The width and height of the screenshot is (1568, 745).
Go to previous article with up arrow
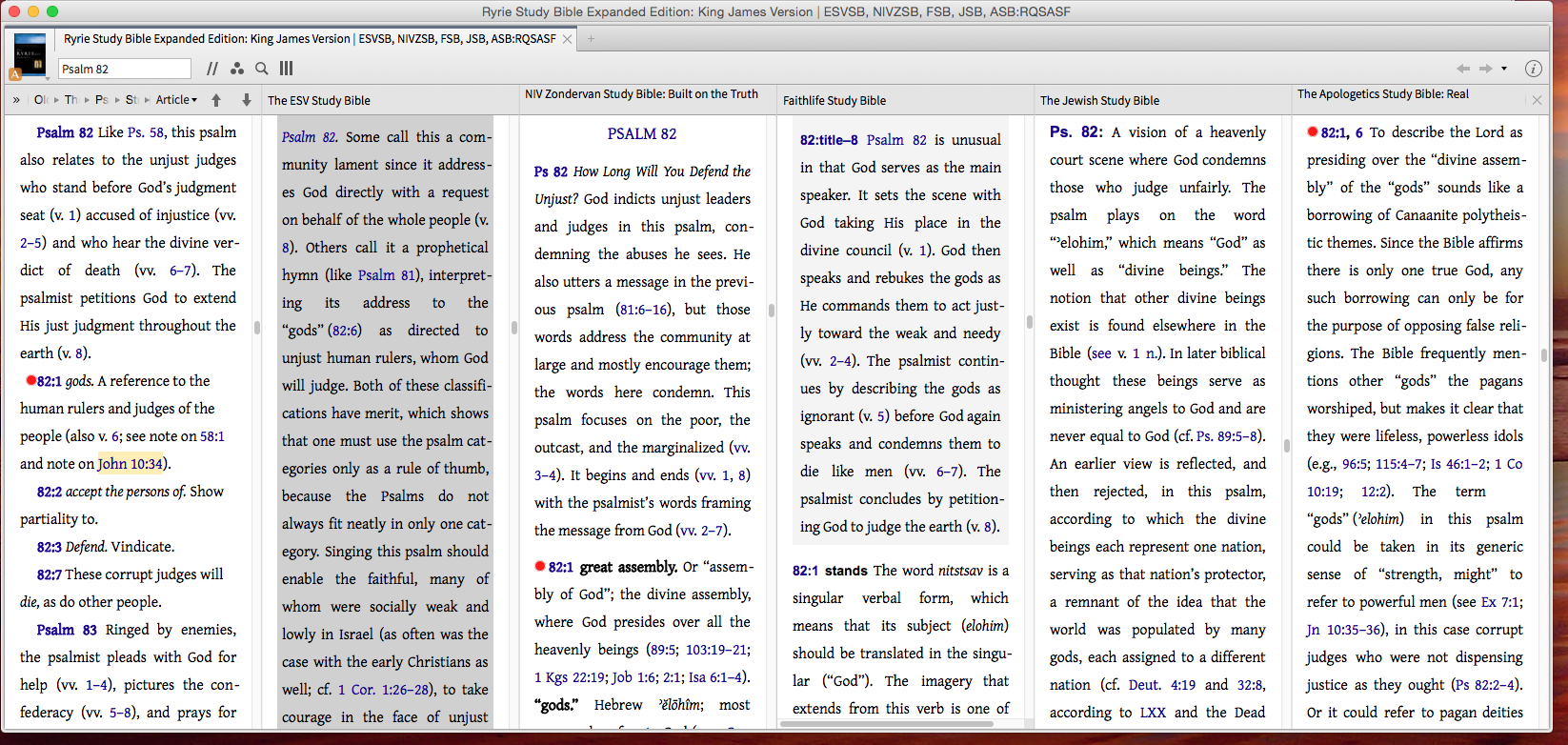click(x=216, y=100)
